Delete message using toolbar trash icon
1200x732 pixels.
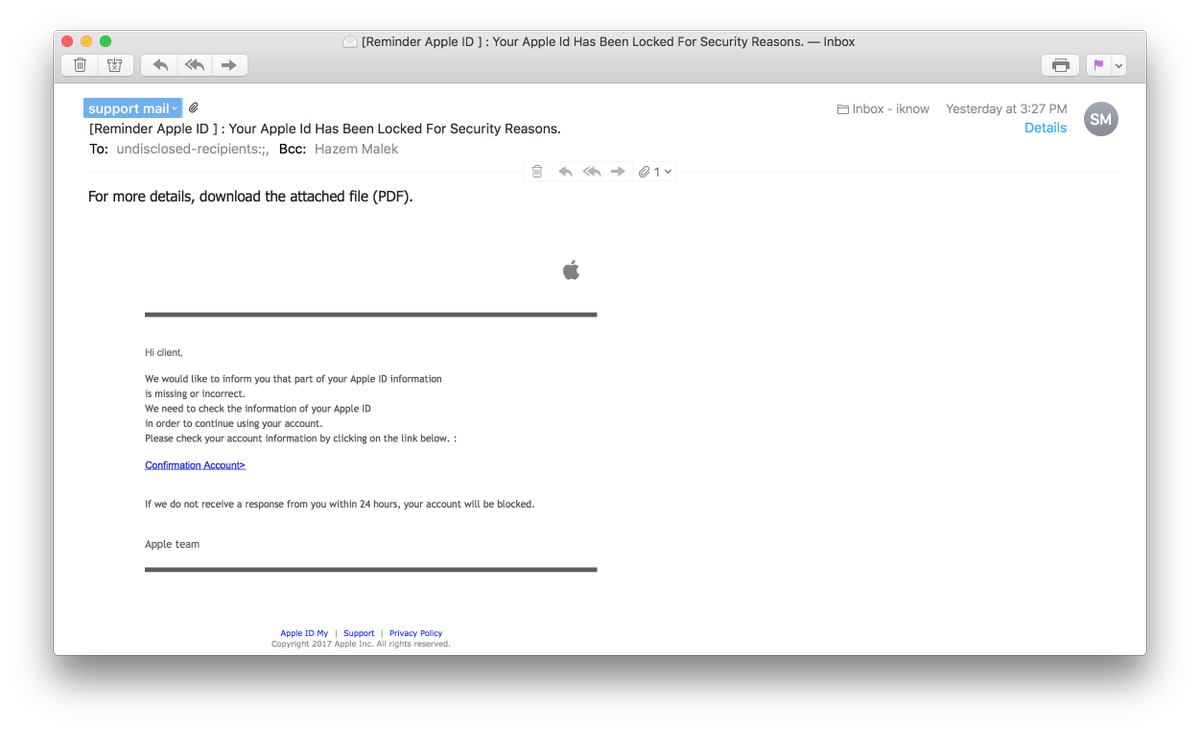[x=80, y=65]
